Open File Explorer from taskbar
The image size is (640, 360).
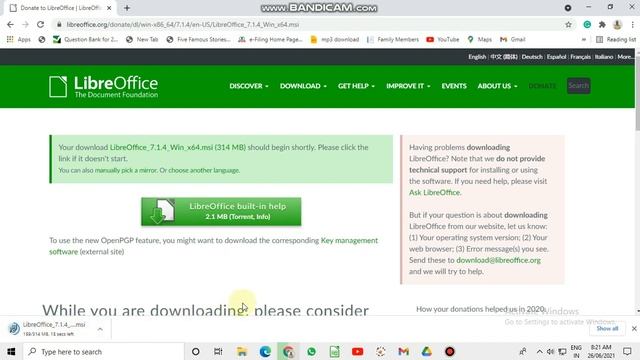tap(242, 351)
